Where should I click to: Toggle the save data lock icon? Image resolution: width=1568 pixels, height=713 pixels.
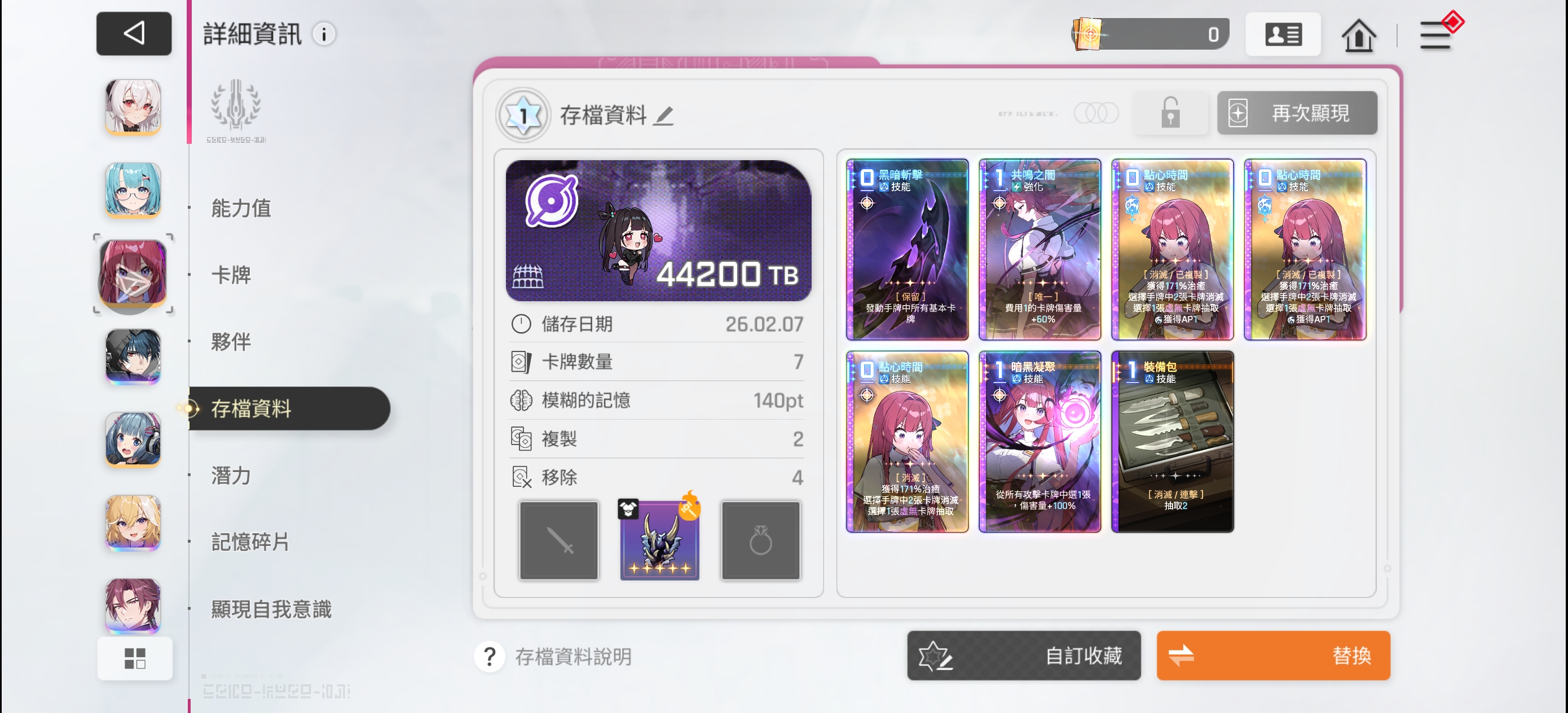[1170, 113]
